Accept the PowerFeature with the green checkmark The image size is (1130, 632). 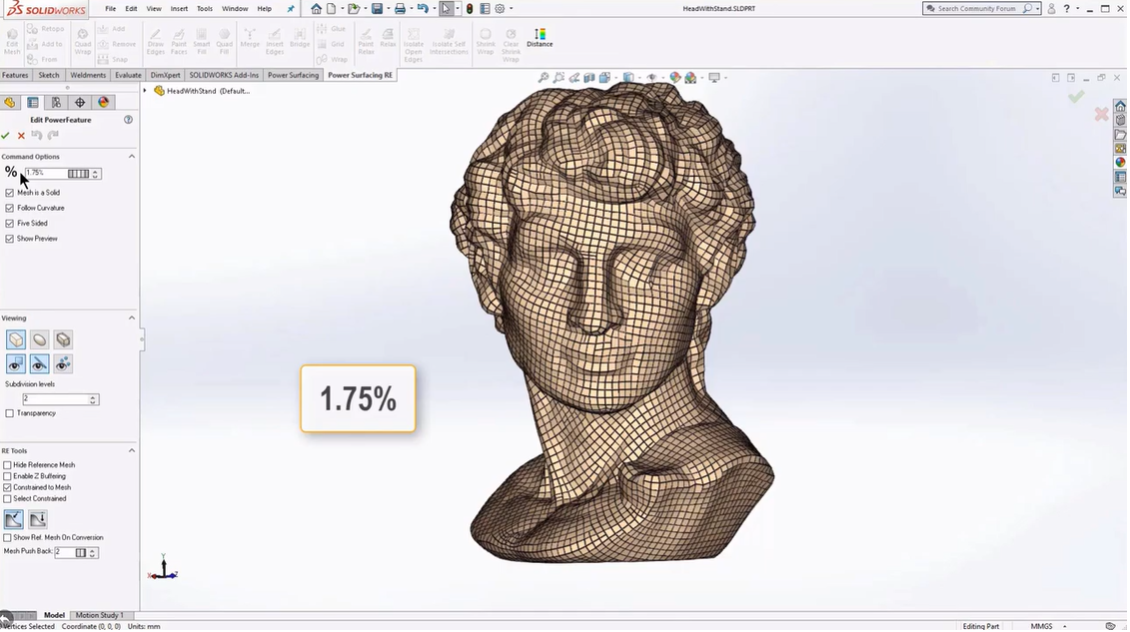[6, 135]
